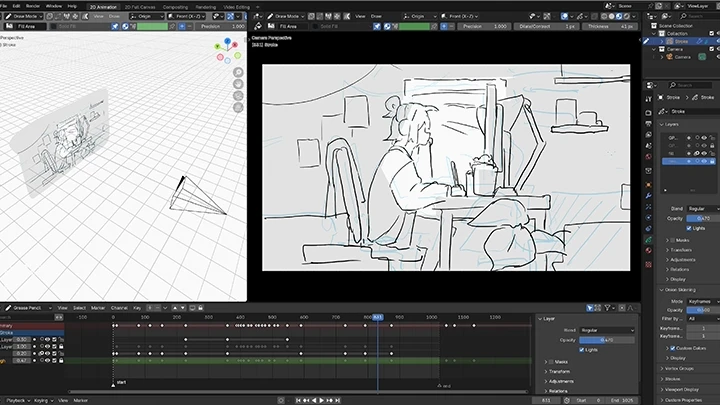The width and height of the screenshot is (720, 405).
Task: Click the start marker on the timeline
Action: coord(114,384)
